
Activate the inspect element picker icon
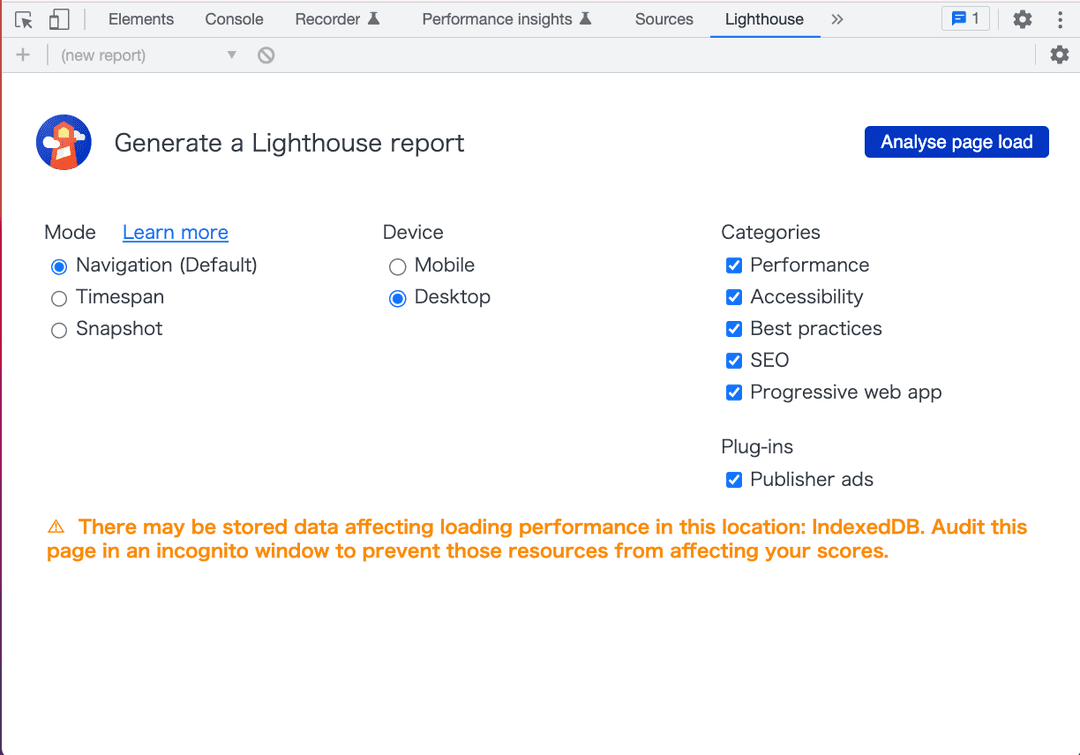[24, 19]
